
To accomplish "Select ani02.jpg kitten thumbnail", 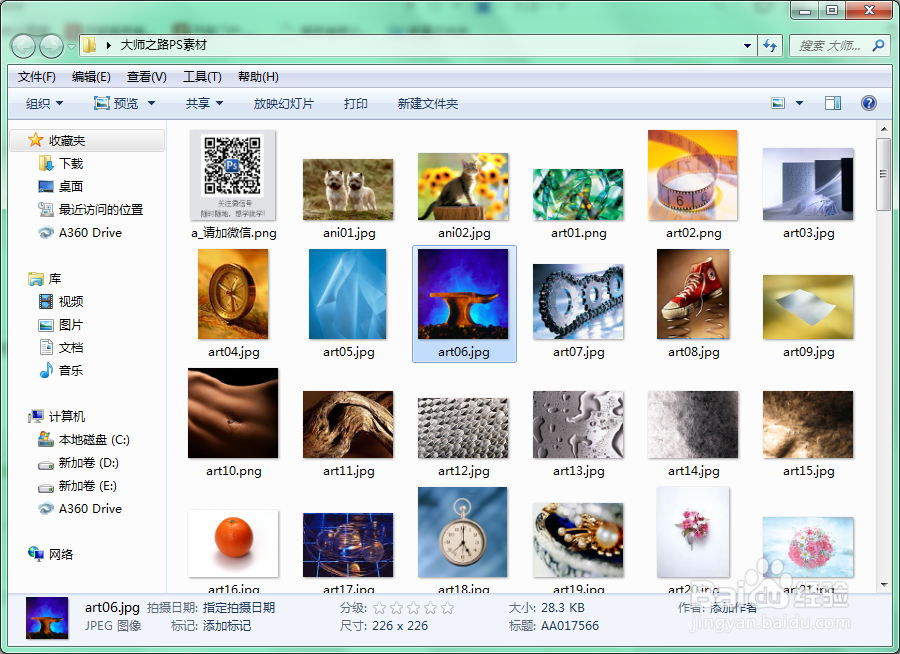I will (x=463, y=187).
